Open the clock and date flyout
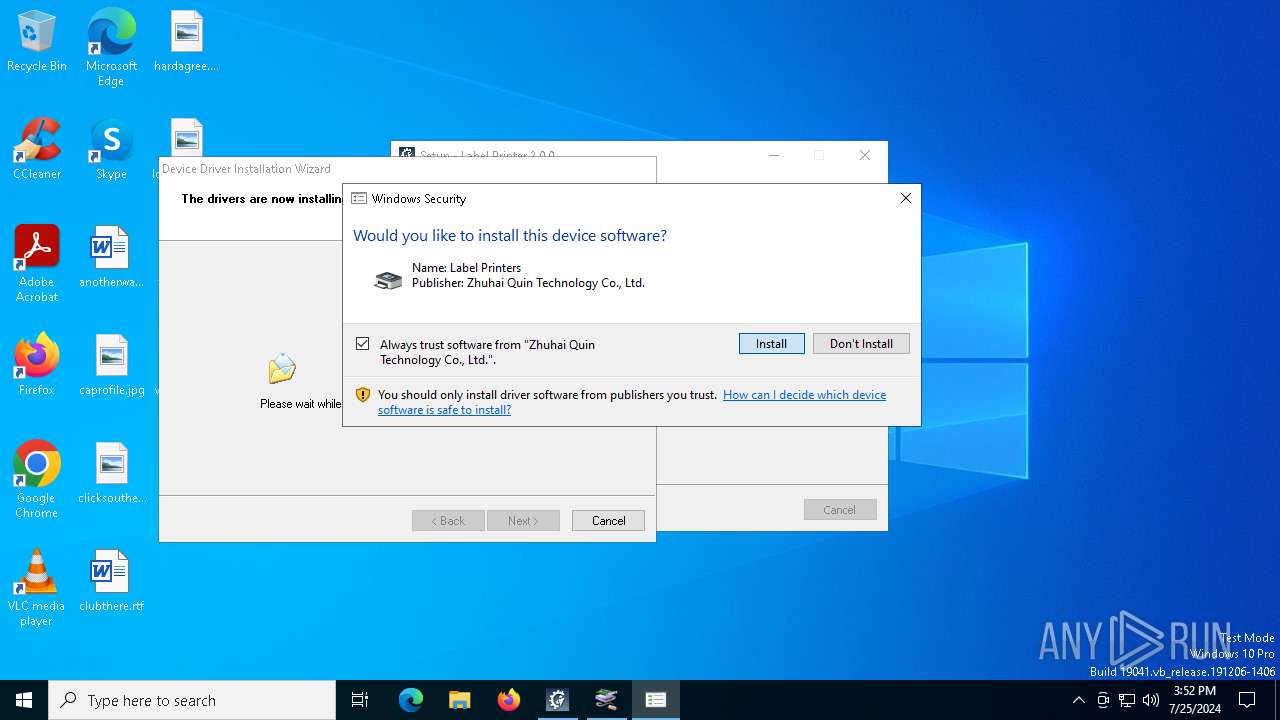The width and height of the screenshot is (1280, 720). [1195, 700]
